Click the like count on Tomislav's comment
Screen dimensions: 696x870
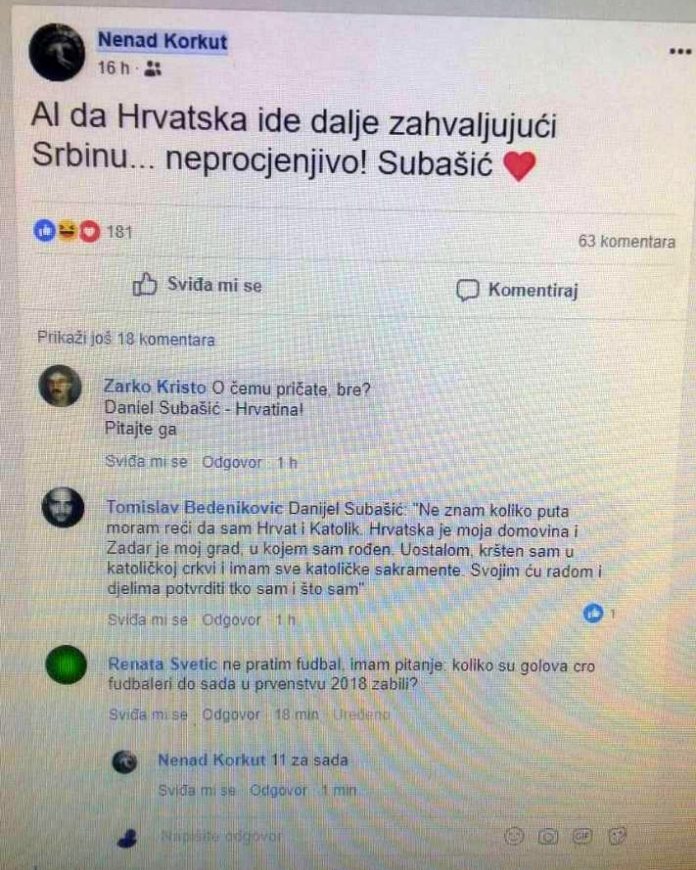point(599,613)
